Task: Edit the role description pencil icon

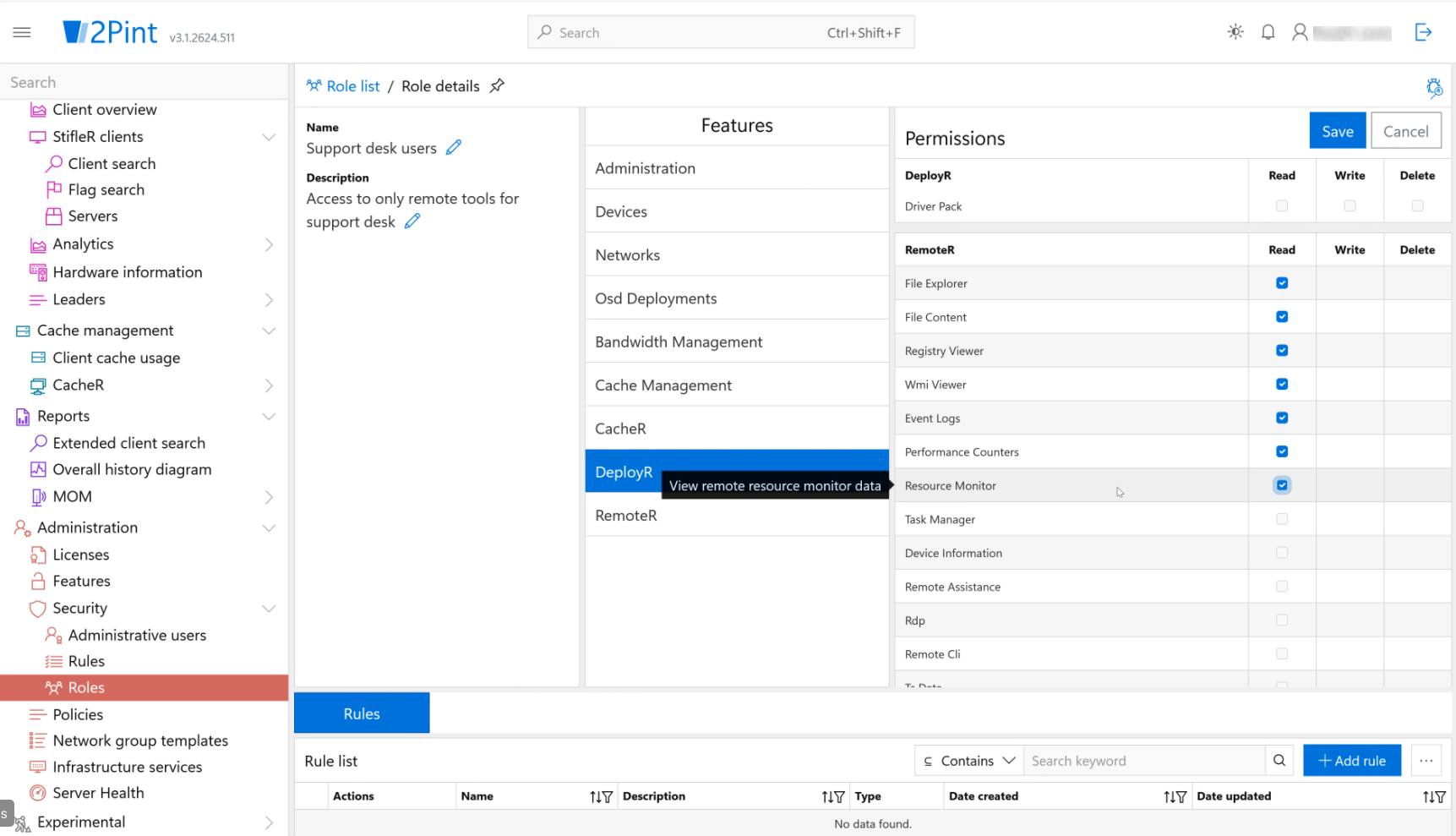Action: tap(412, 221)
